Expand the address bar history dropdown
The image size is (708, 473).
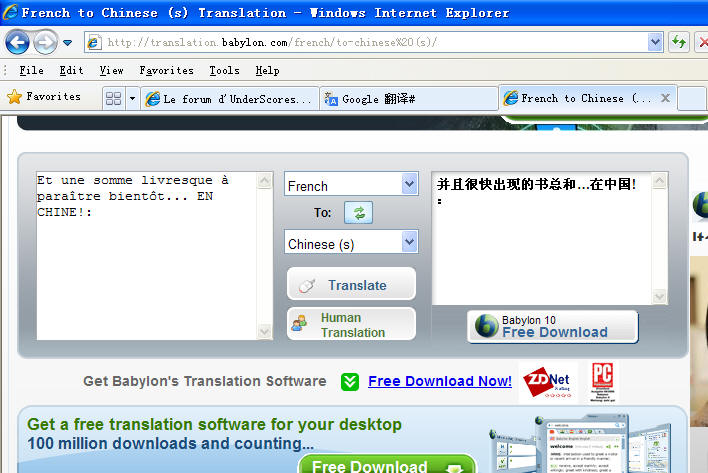coord(655,42)
